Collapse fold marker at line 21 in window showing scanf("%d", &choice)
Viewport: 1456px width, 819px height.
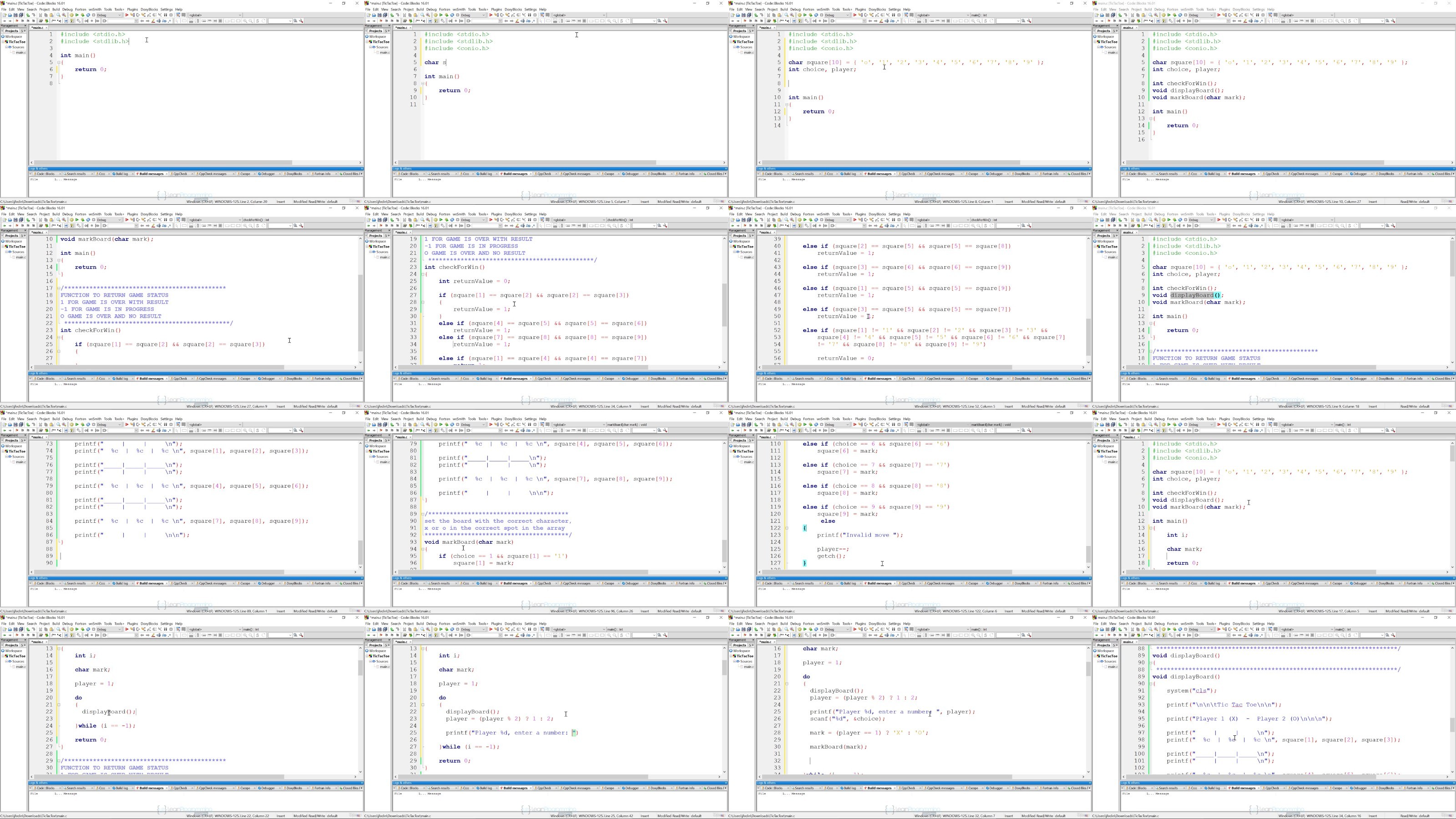point(786,683)
